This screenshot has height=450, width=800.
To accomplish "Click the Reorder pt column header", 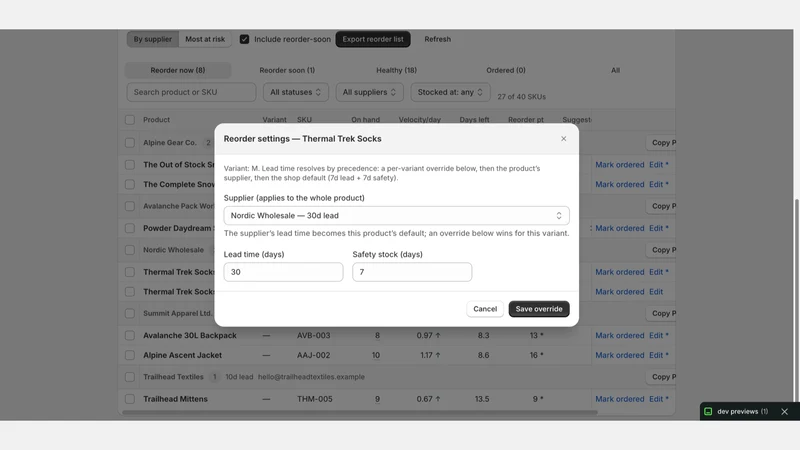I will point(526,120).
